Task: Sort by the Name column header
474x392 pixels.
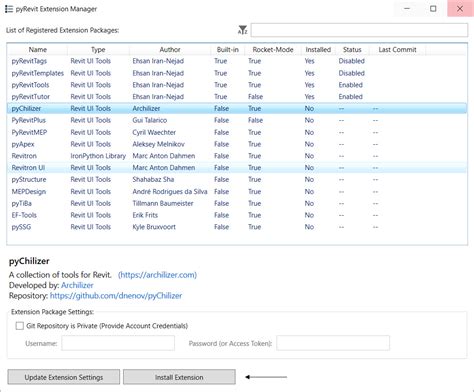Action: [x=38, y=50]
